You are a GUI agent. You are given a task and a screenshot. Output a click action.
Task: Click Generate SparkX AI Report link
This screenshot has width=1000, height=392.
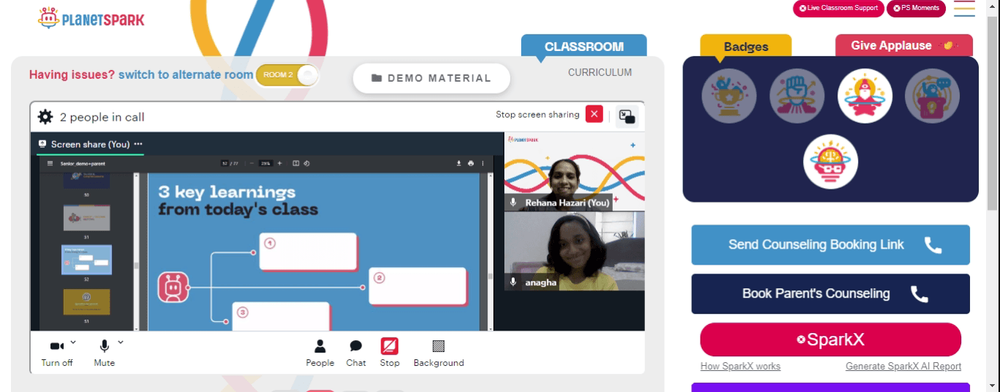point(903,367)
